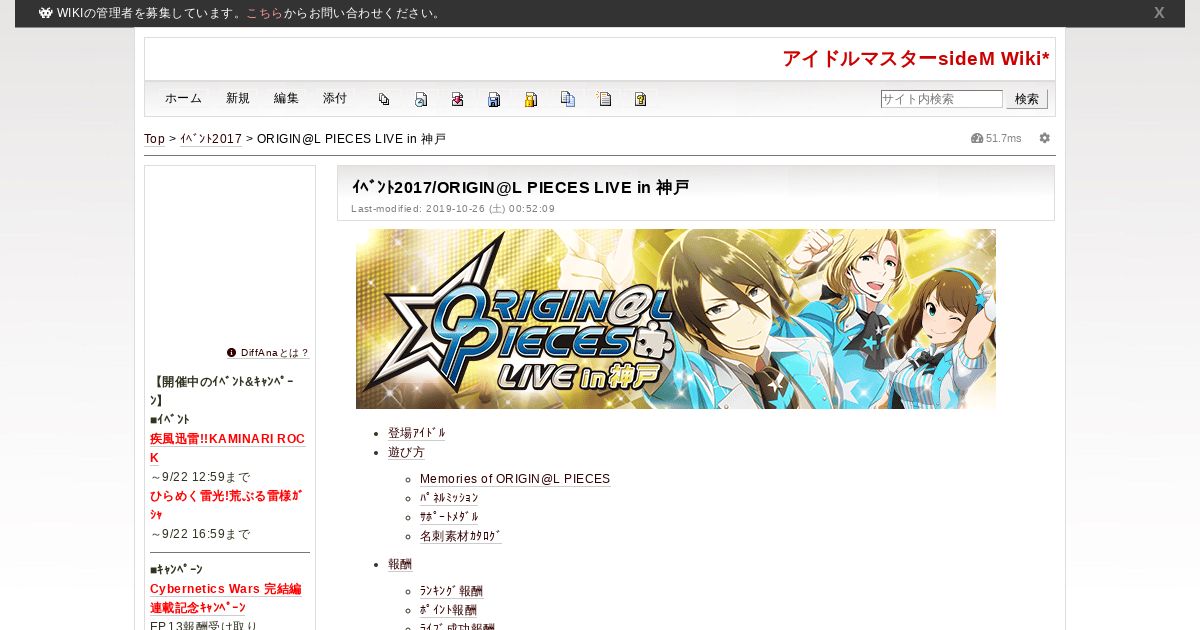Click 【開催中のｲﾍﾞﾝﾄ&ｷｬﾝﾍﾟｰﾝ】 sidebar heading
1200x630 pixels.
[222, 391]
